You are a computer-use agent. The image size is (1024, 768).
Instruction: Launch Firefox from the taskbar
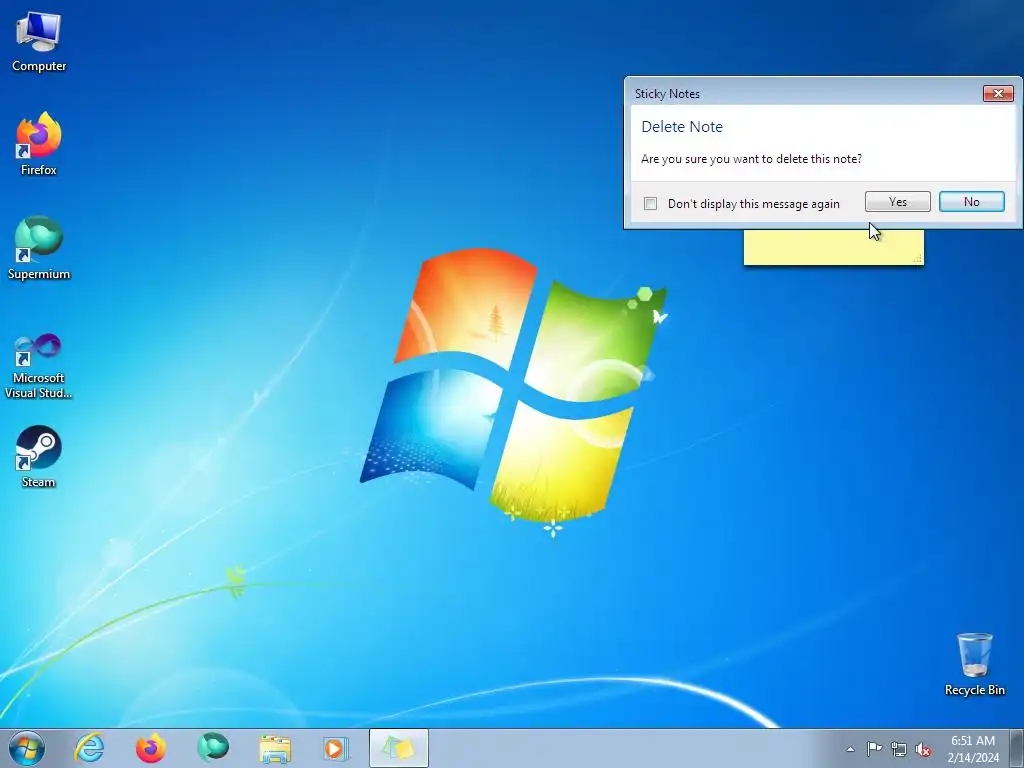[151, 748]
